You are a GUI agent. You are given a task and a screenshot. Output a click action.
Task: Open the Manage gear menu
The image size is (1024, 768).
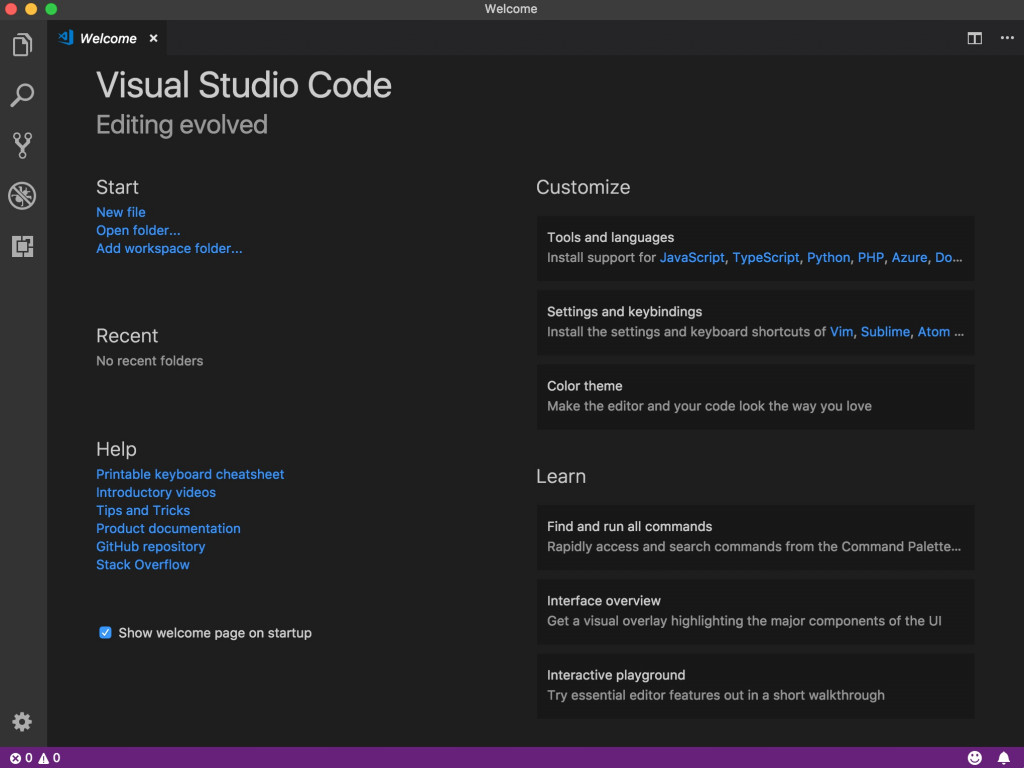22,721
